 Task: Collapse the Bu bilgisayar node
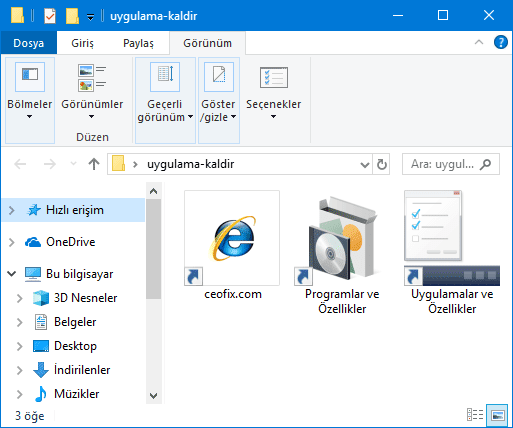point(12,274)
